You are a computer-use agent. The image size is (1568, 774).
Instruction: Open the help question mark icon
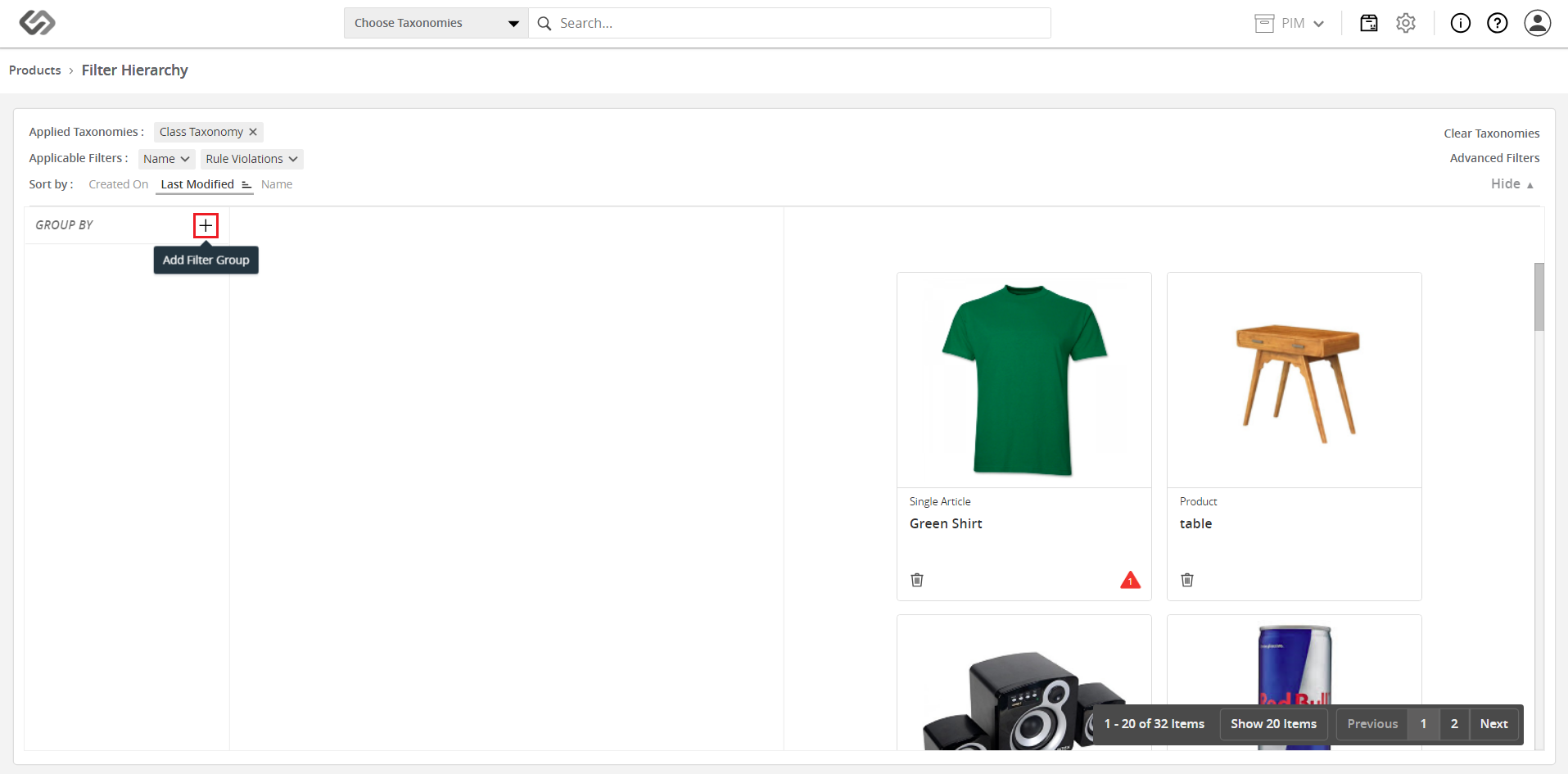1498,23
